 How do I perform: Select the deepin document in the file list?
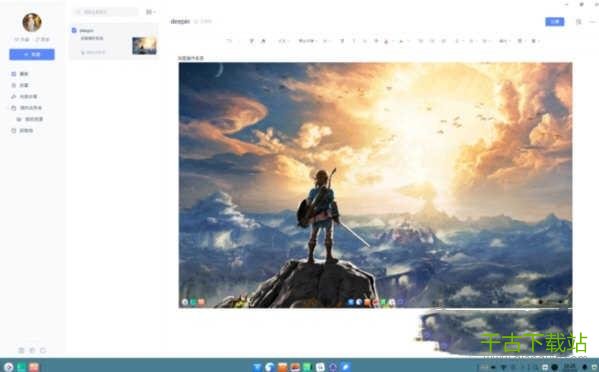[113, 41]
